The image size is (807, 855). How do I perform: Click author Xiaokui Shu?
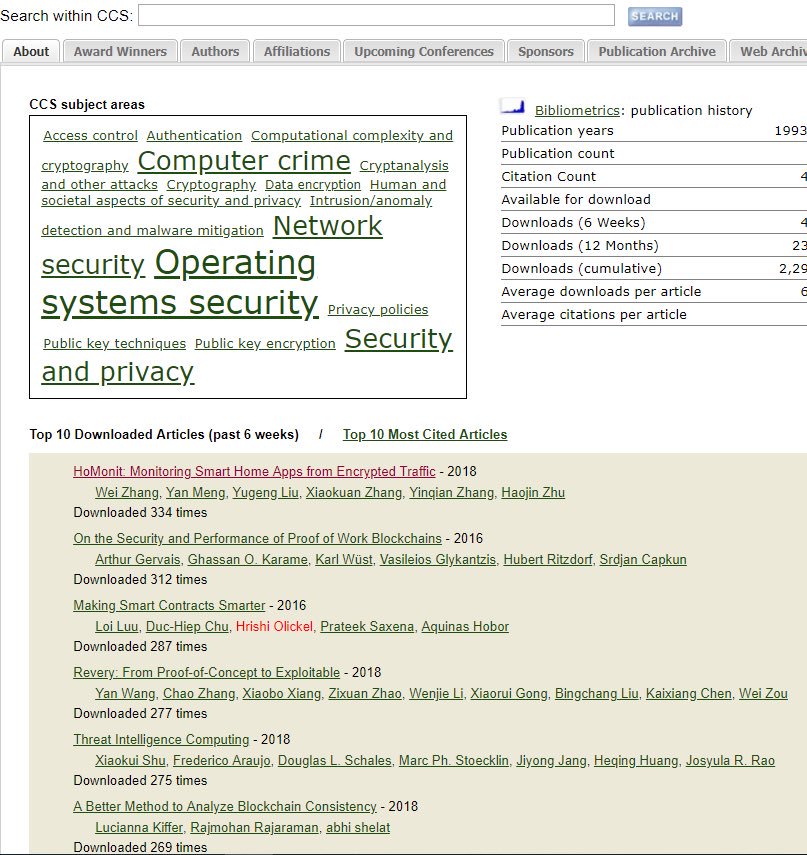point(130,761)
